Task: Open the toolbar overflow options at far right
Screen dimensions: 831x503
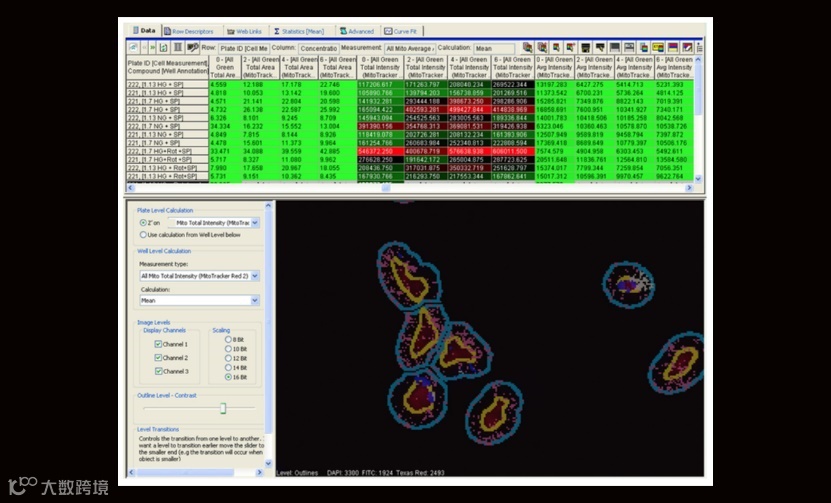Action: [700, 48]
